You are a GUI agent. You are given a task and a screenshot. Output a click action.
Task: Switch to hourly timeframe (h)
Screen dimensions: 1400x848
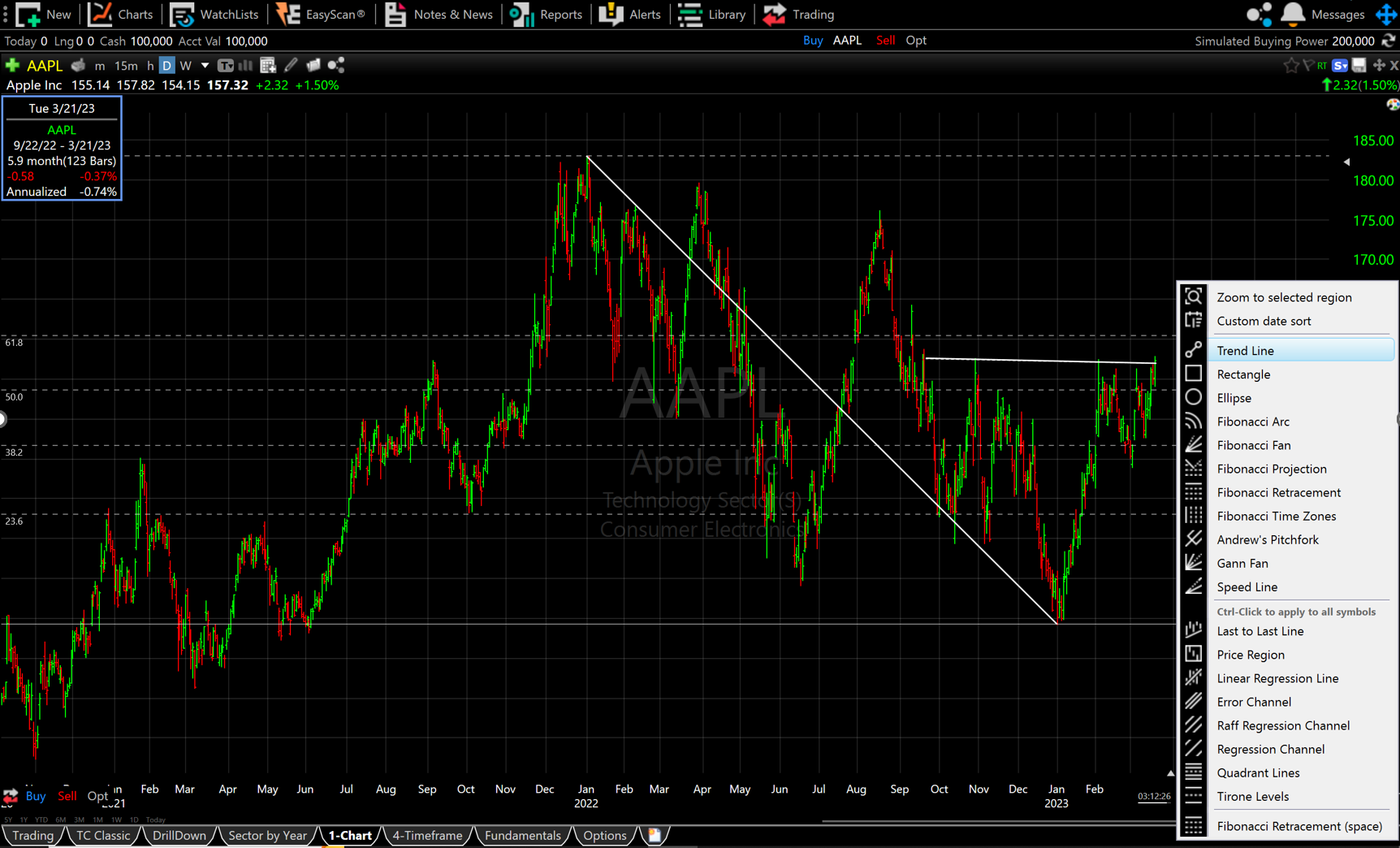point(150,66)
